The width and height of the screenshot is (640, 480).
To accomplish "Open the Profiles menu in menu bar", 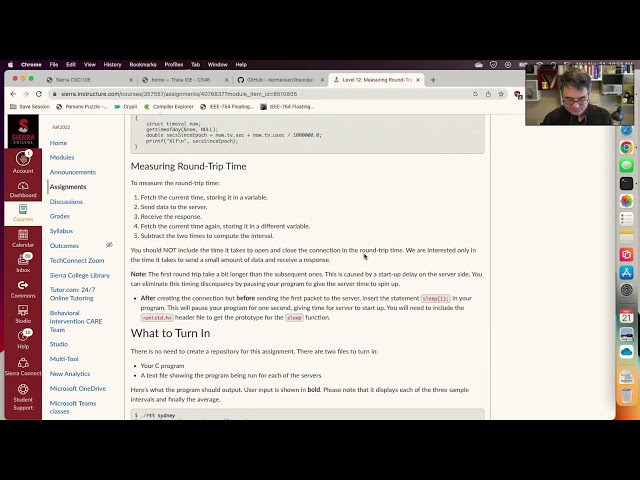I will [173, 64].
